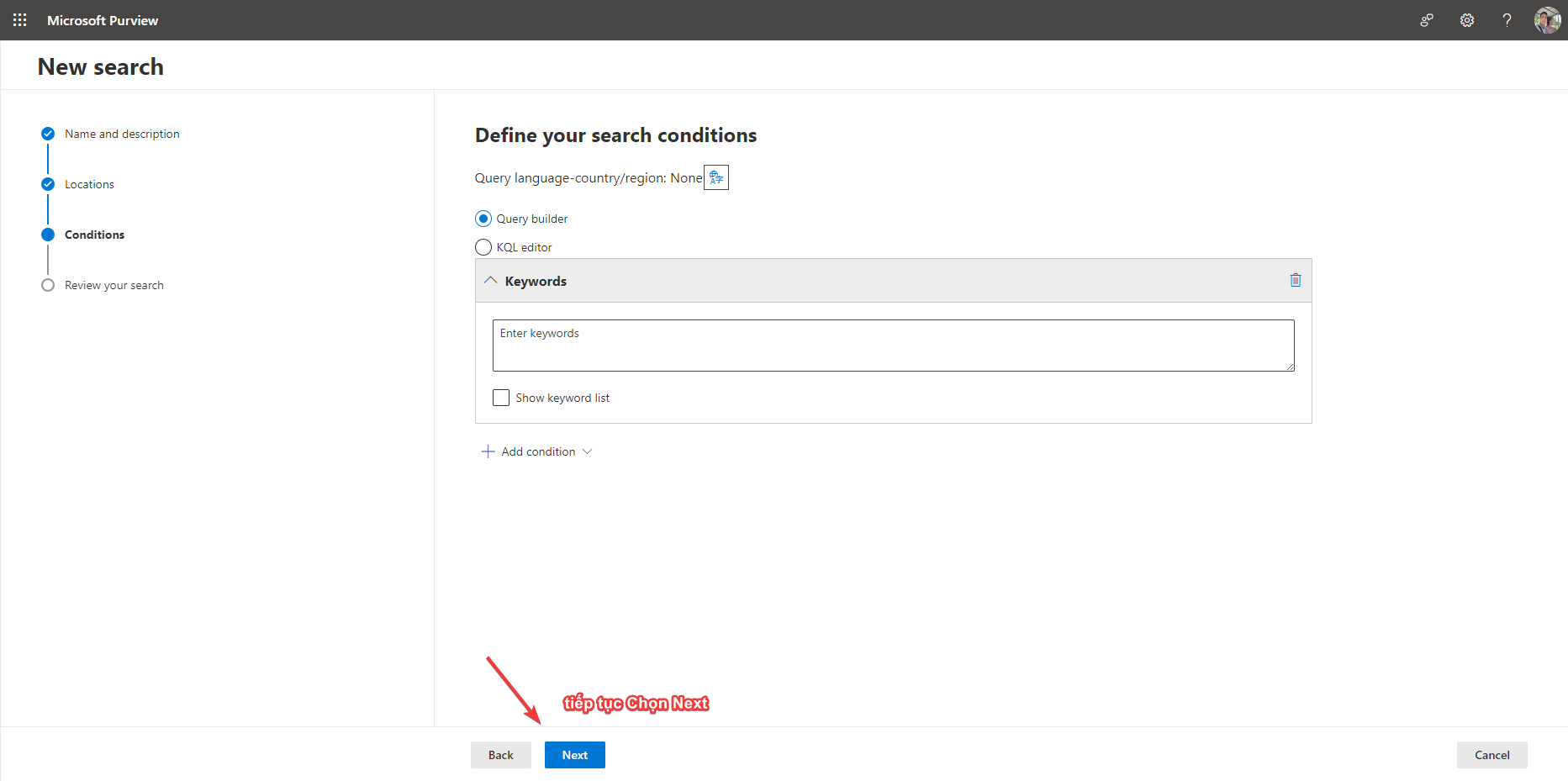Delete the Keywords condition with trash icon
Screen dimensions: 1568x781
(x=1295, y=280)
